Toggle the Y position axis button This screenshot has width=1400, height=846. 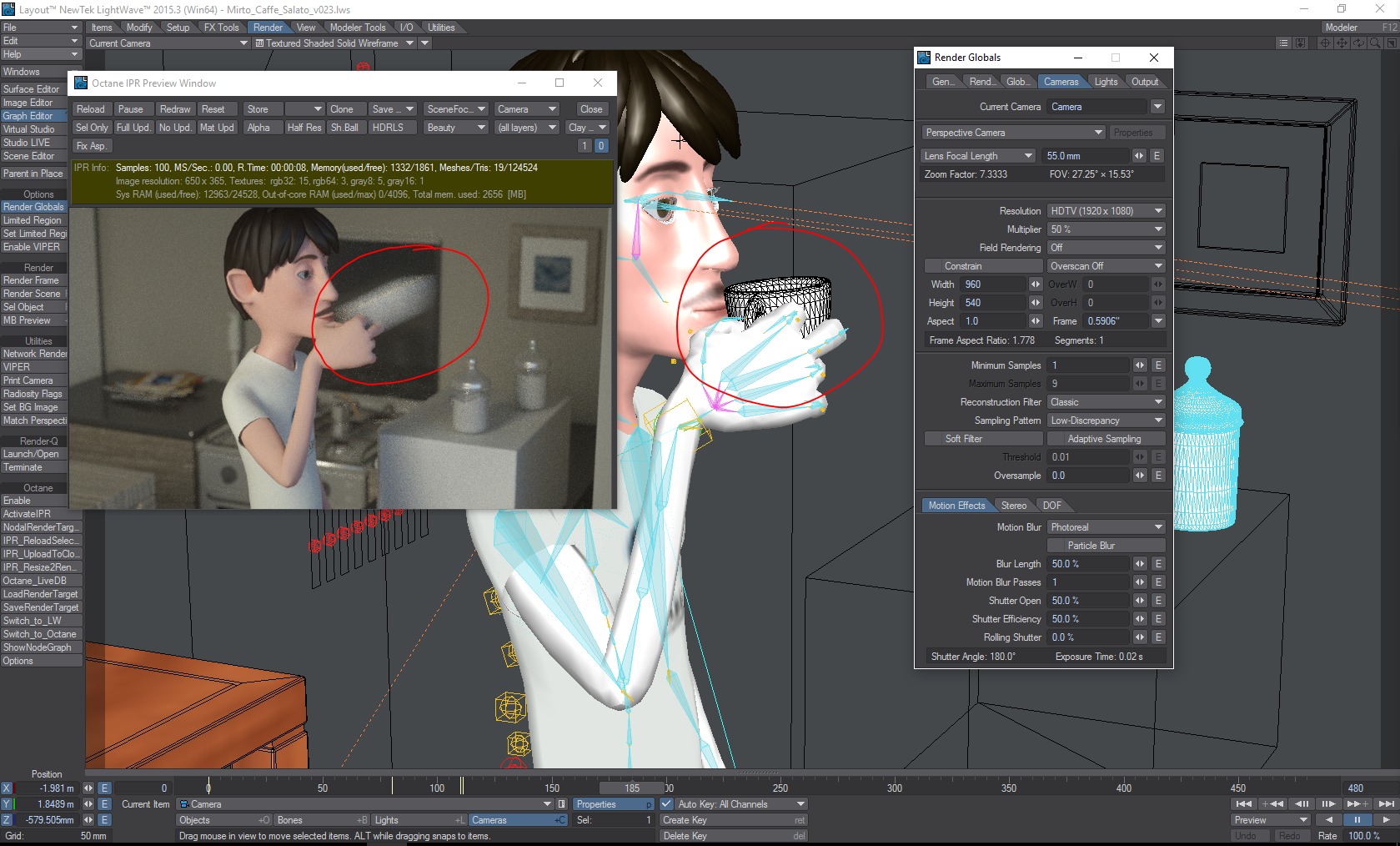[x=7, y=804]
